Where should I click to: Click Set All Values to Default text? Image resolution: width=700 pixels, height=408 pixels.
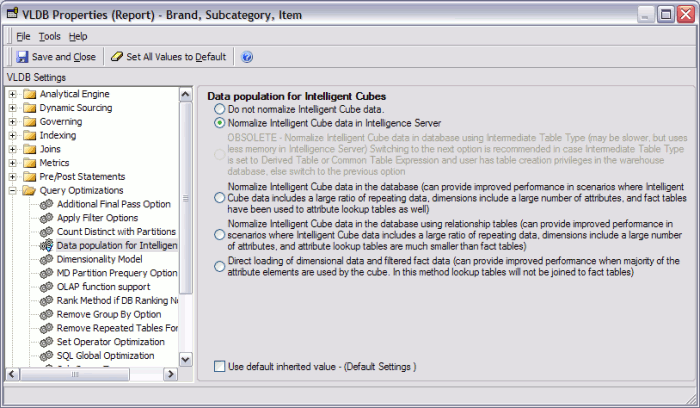(x=175, y=57)
